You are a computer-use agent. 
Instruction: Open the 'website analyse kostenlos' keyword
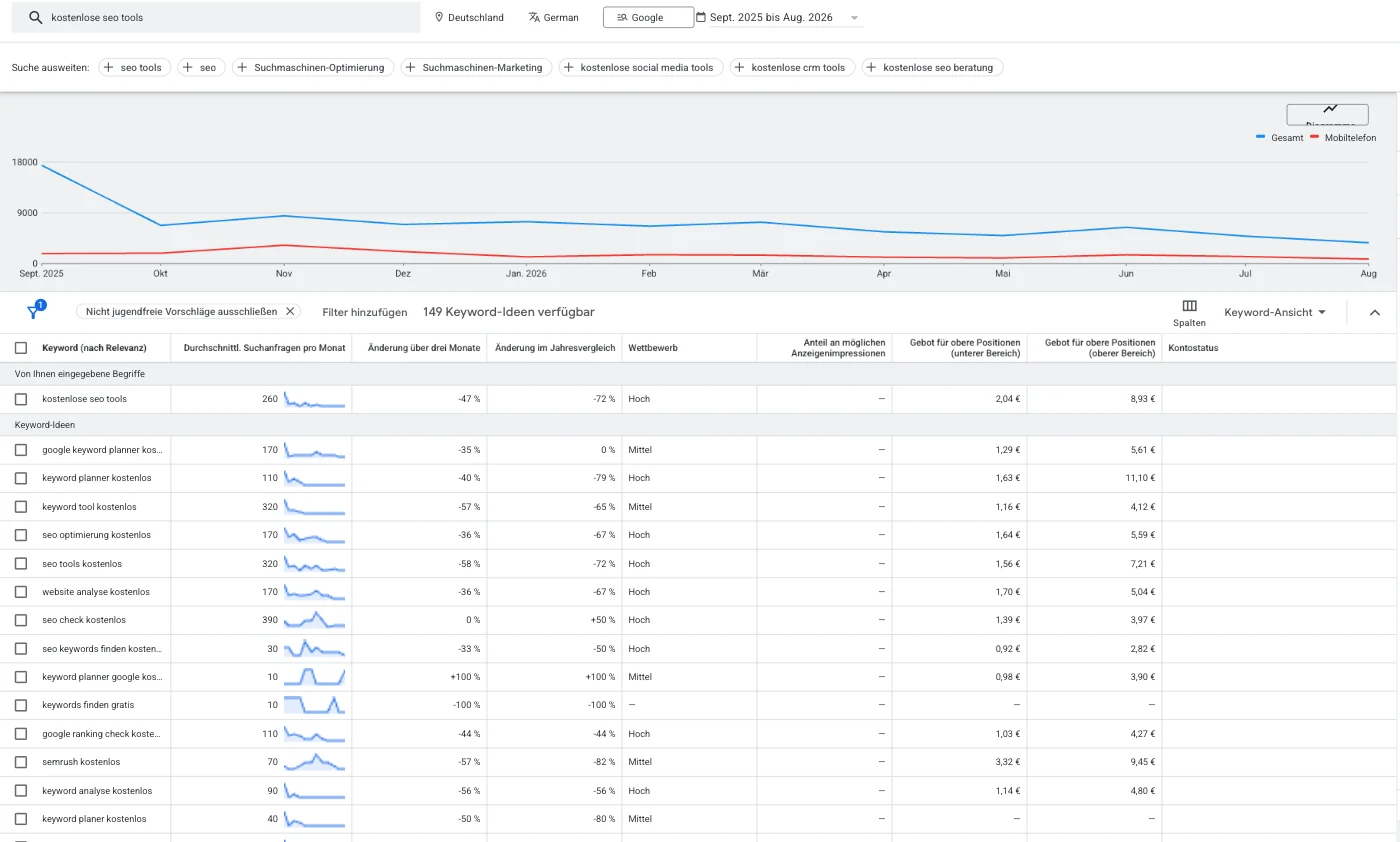coord(96,592)
